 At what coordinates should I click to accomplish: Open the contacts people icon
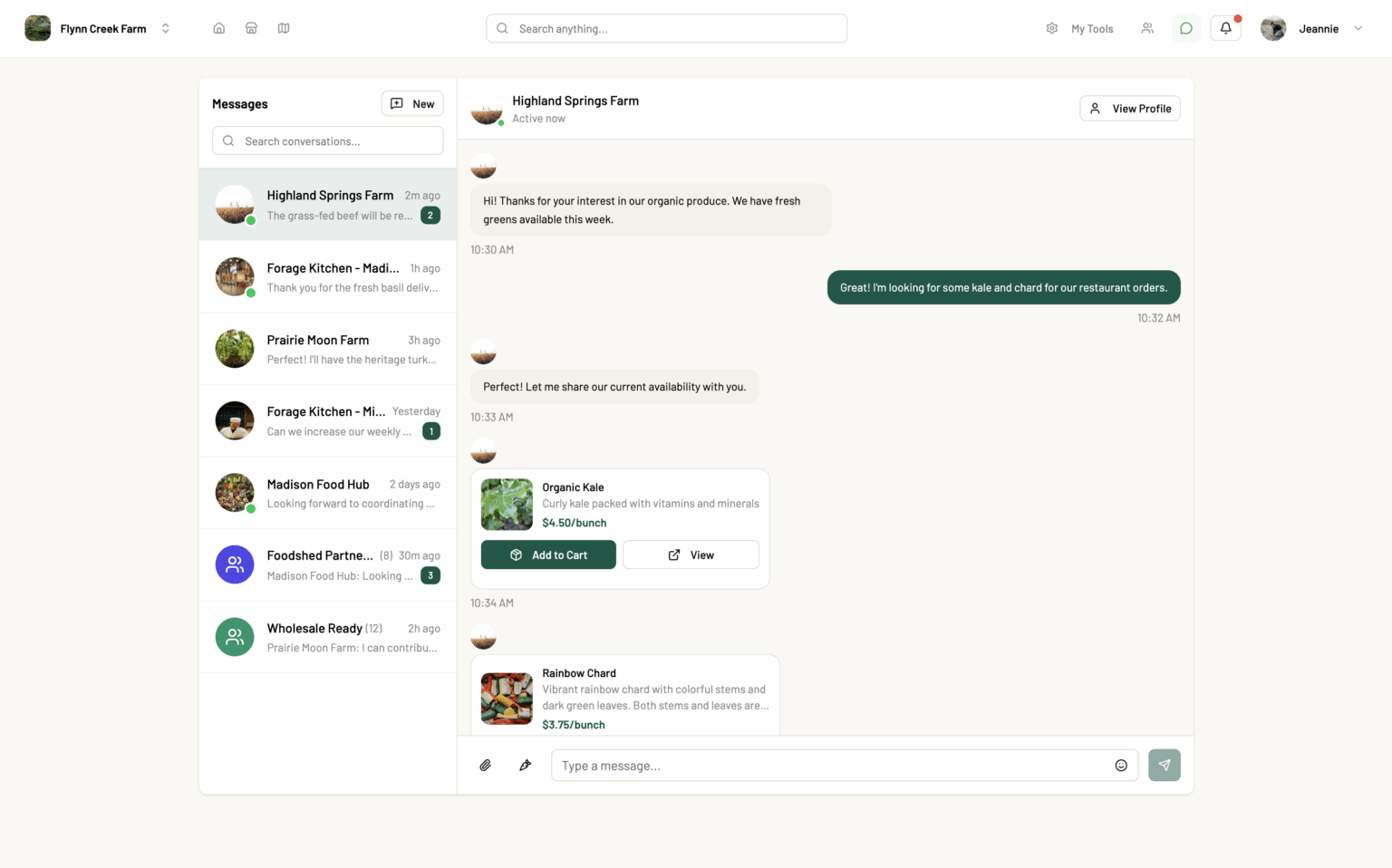click(x=1147, y=28)
